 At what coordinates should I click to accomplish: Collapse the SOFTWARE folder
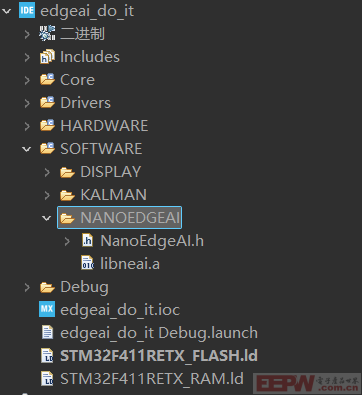point(27,149)
